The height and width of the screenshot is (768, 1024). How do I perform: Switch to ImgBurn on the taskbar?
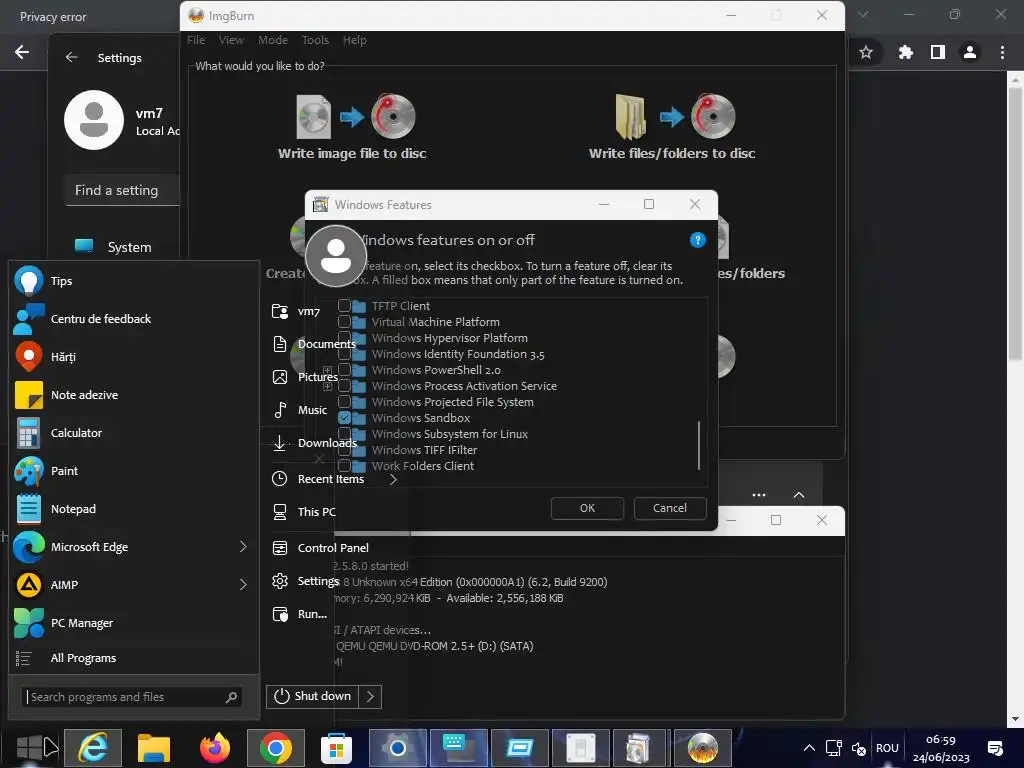point(703,748)
